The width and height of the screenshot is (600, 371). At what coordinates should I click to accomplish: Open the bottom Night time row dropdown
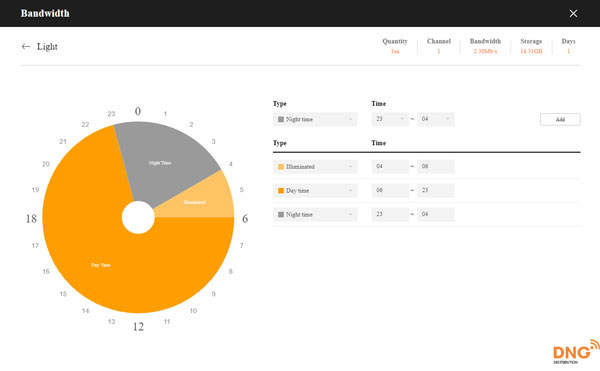coord(315,215)
